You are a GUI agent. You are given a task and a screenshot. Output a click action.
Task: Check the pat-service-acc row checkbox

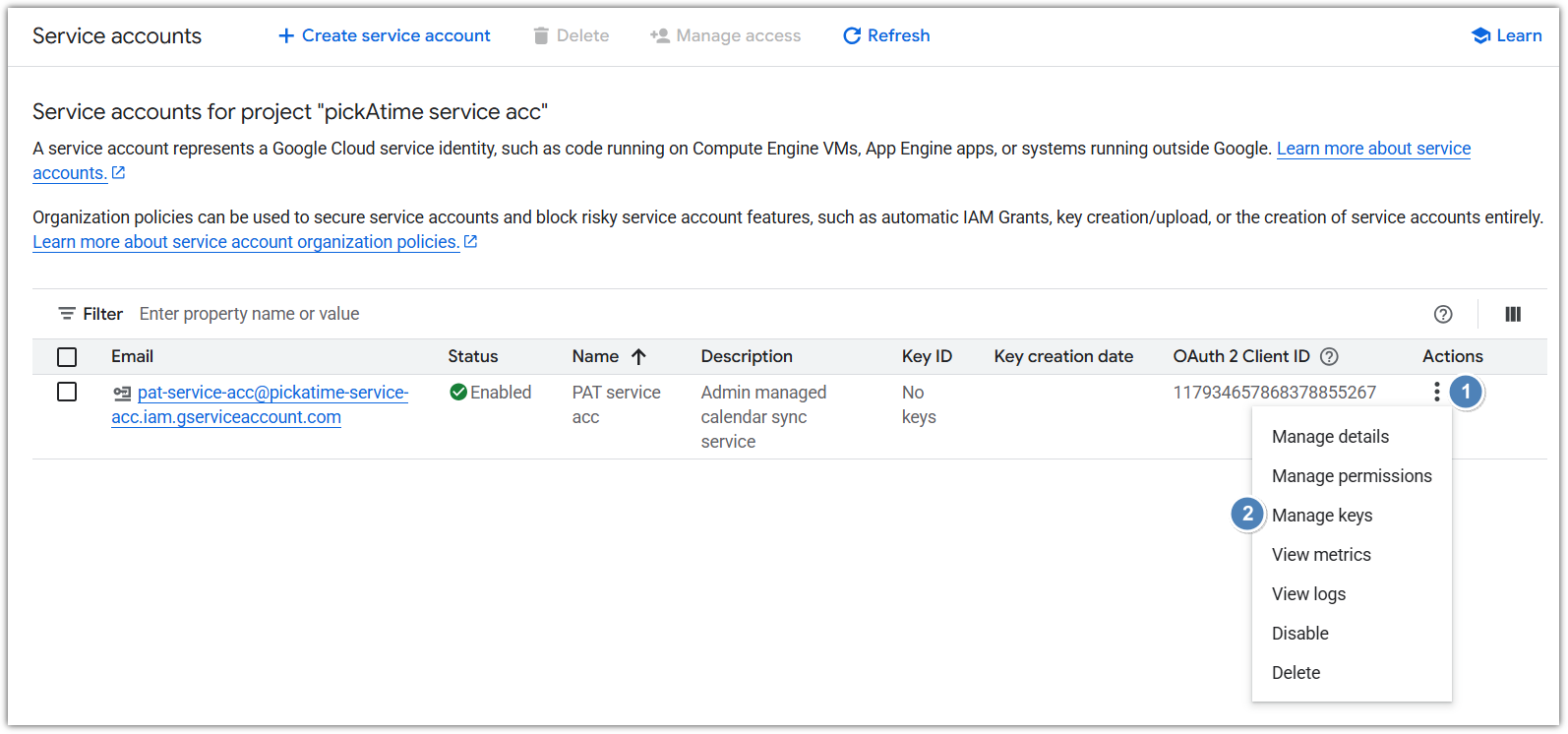[x=67, y=393]
